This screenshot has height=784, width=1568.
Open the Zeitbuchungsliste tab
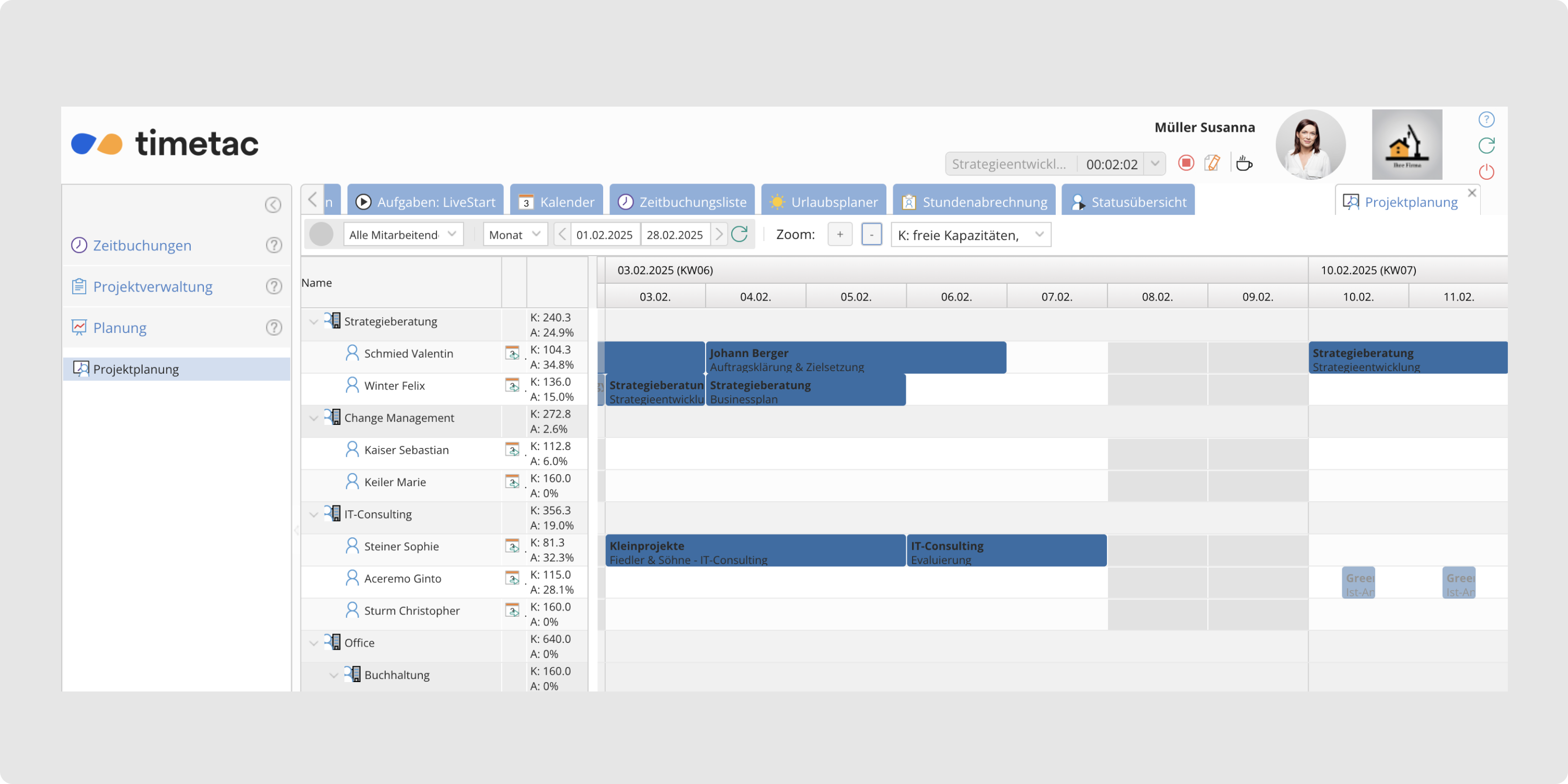coord(682,201)
